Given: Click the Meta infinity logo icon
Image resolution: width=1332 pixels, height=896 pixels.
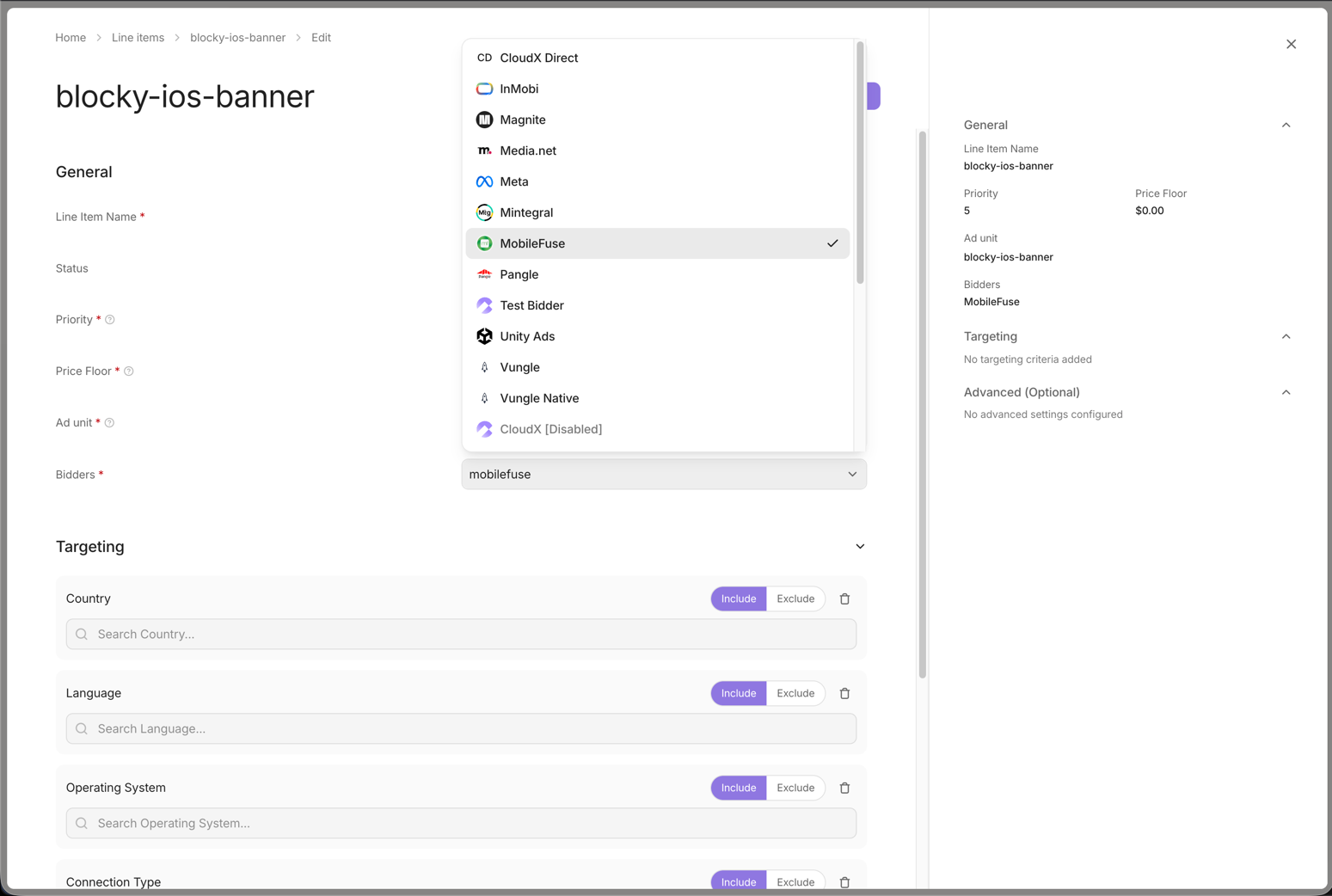Looking at the screenshot, I should (484, 181).
